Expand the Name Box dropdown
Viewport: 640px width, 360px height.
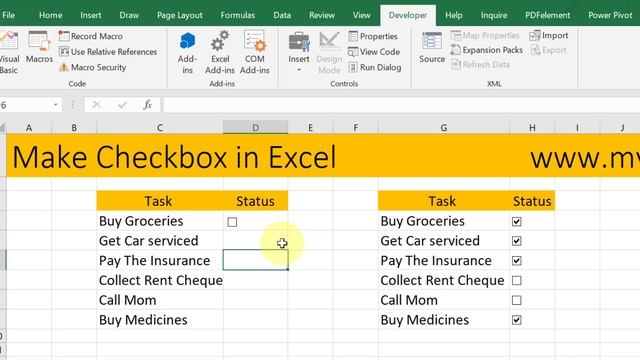pyautogui.click(x=56, y=105)
